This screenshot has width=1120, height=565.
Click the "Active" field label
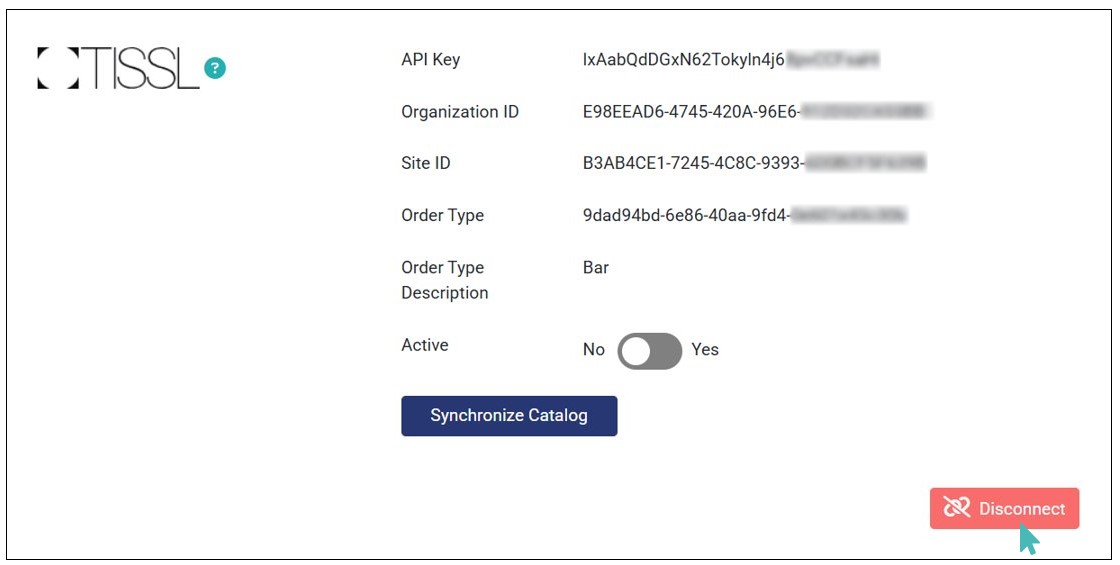point(425,345)
